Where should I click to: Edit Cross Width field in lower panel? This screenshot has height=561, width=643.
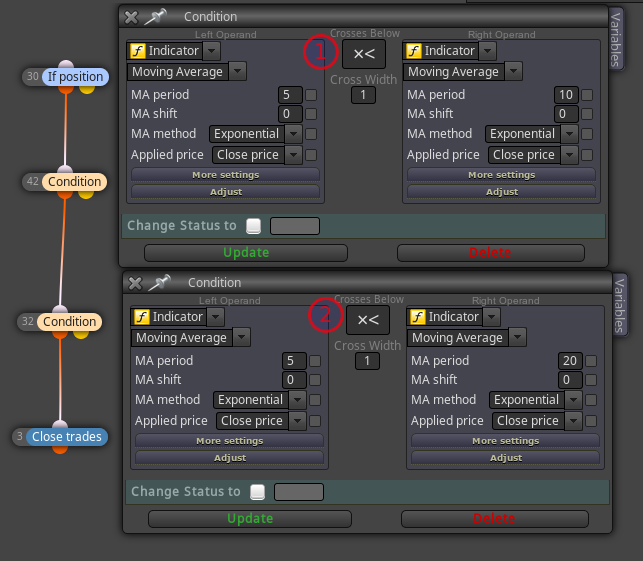pyautogui.click(x=367, y=361)
